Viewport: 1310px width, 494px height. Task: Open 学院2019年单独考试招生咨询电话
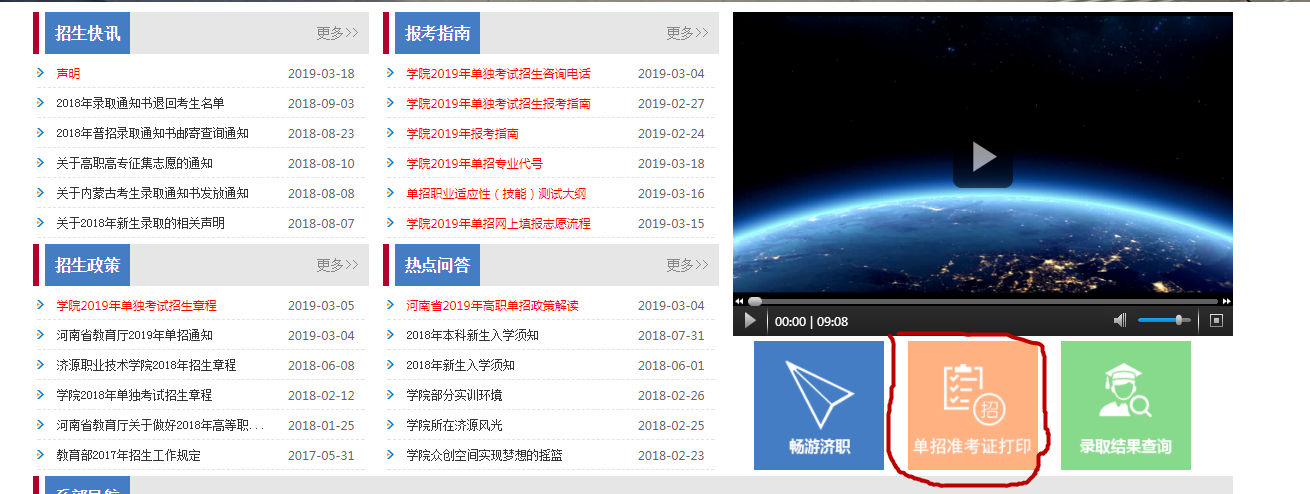[498, 74]
